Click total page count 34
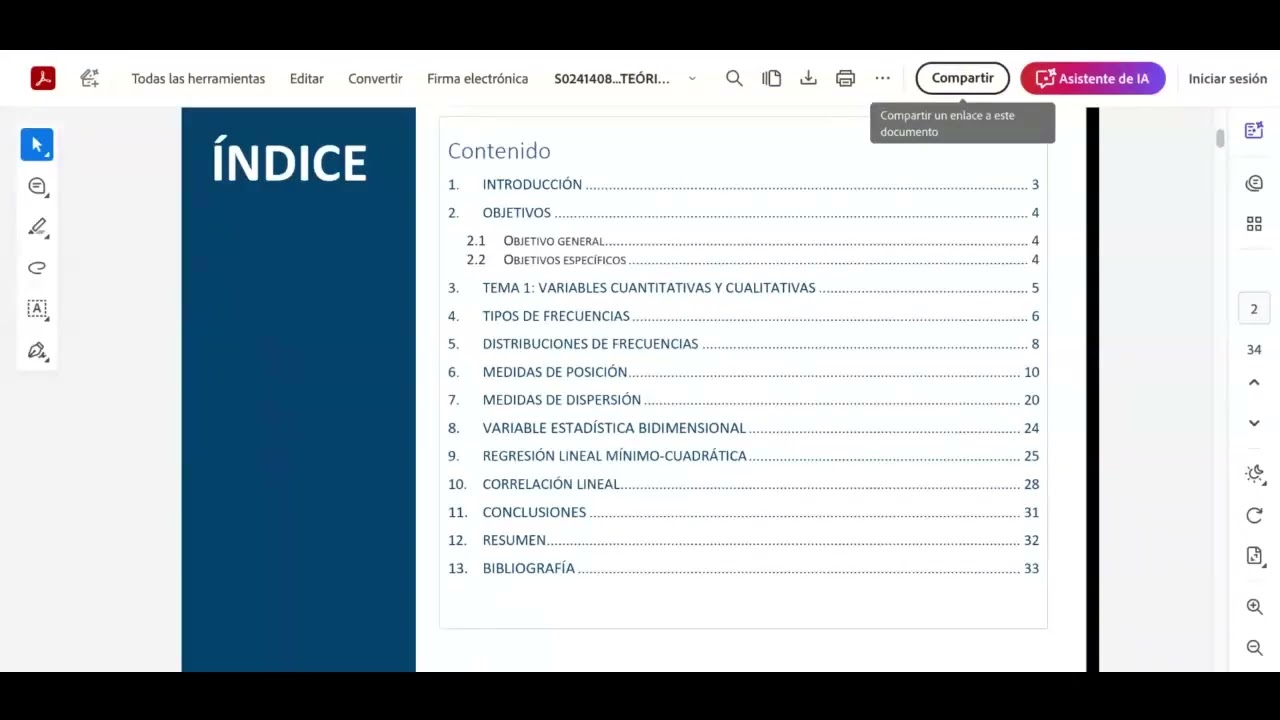The height and width of the screenshot is (720, 1280). [1254, 350]
